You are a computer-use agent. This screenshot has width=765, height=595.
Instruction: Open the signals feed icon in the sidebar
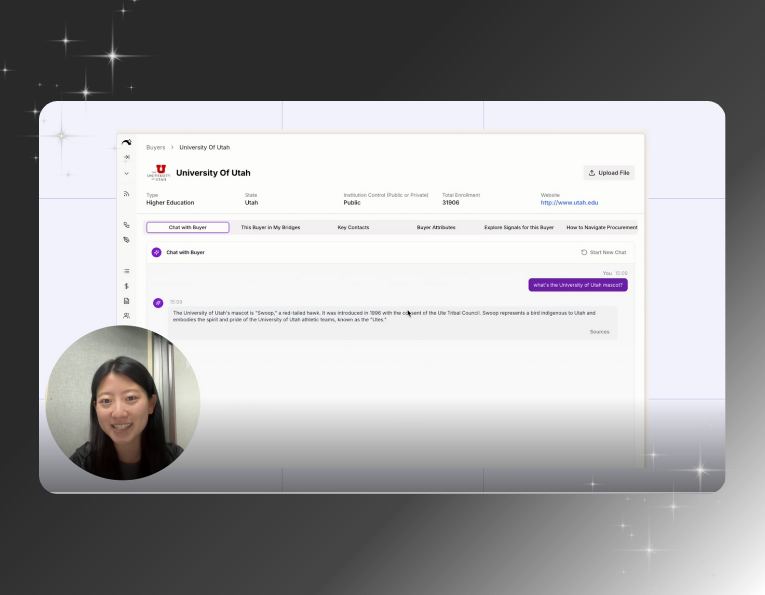pos(126,194)
